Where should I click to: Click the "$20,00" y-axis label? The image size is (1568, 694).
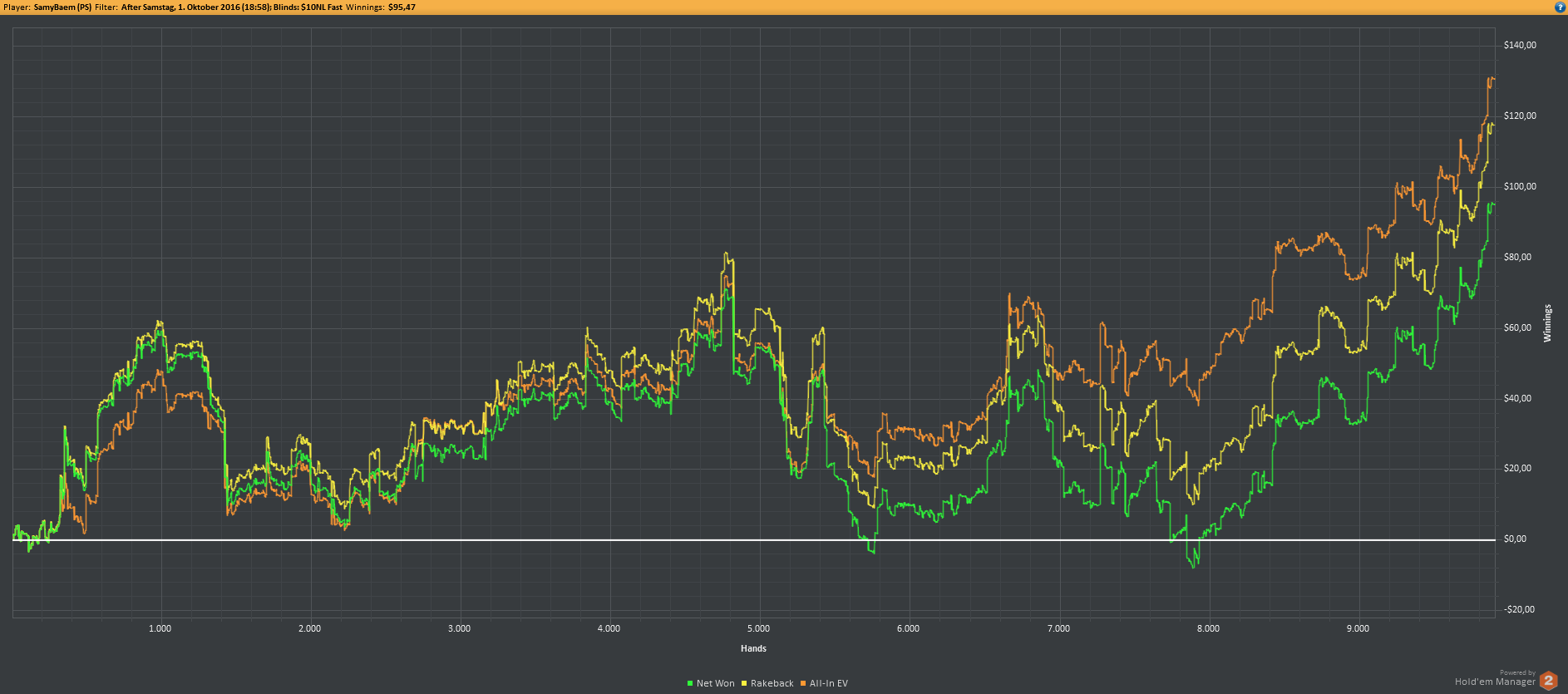pyautogui.click(x=1517, y=468)
